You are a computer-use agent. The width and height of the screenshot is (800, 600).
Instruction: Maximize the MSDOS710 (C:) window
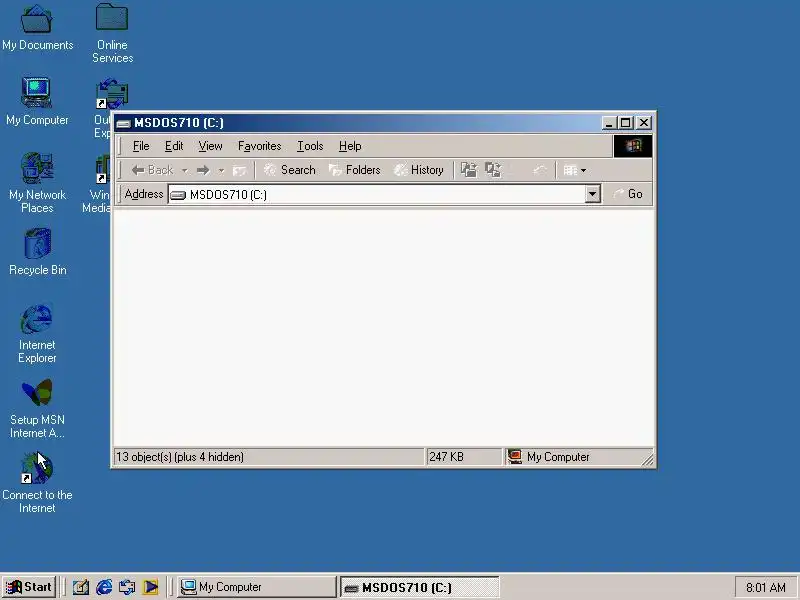coord(626,123)
